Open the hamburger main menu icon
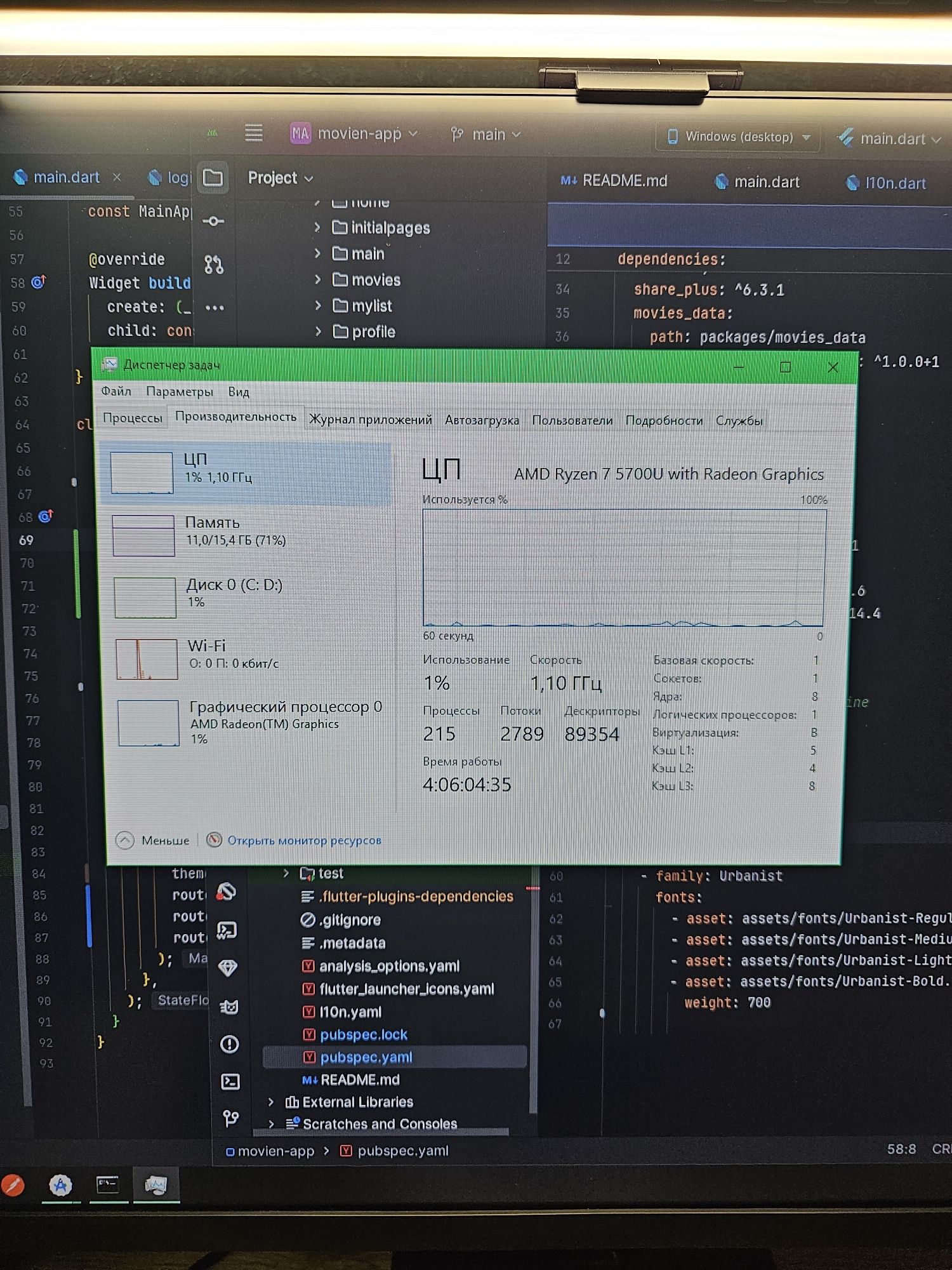 pos(254,133)
